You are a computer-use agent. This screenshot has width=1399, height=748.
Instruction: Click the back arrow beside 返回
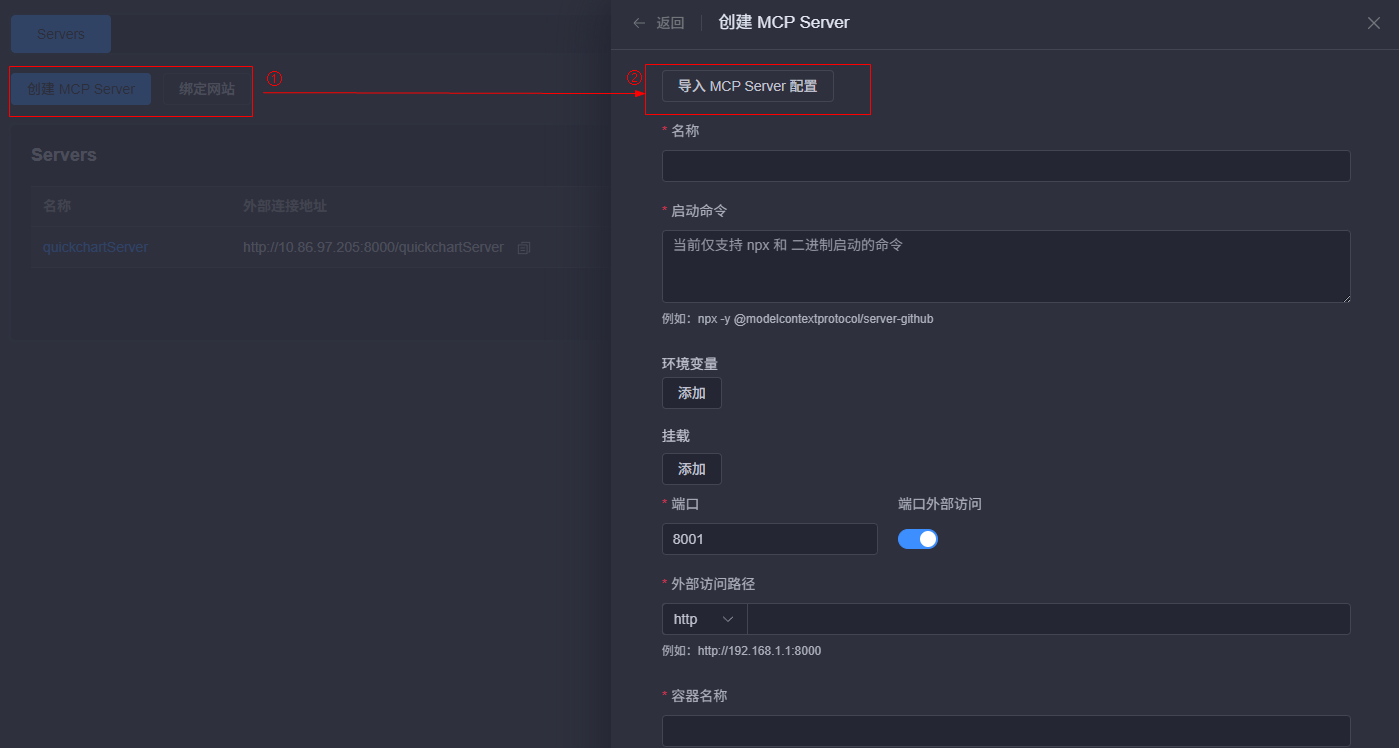pyautogui.click(x=638, y=22)
